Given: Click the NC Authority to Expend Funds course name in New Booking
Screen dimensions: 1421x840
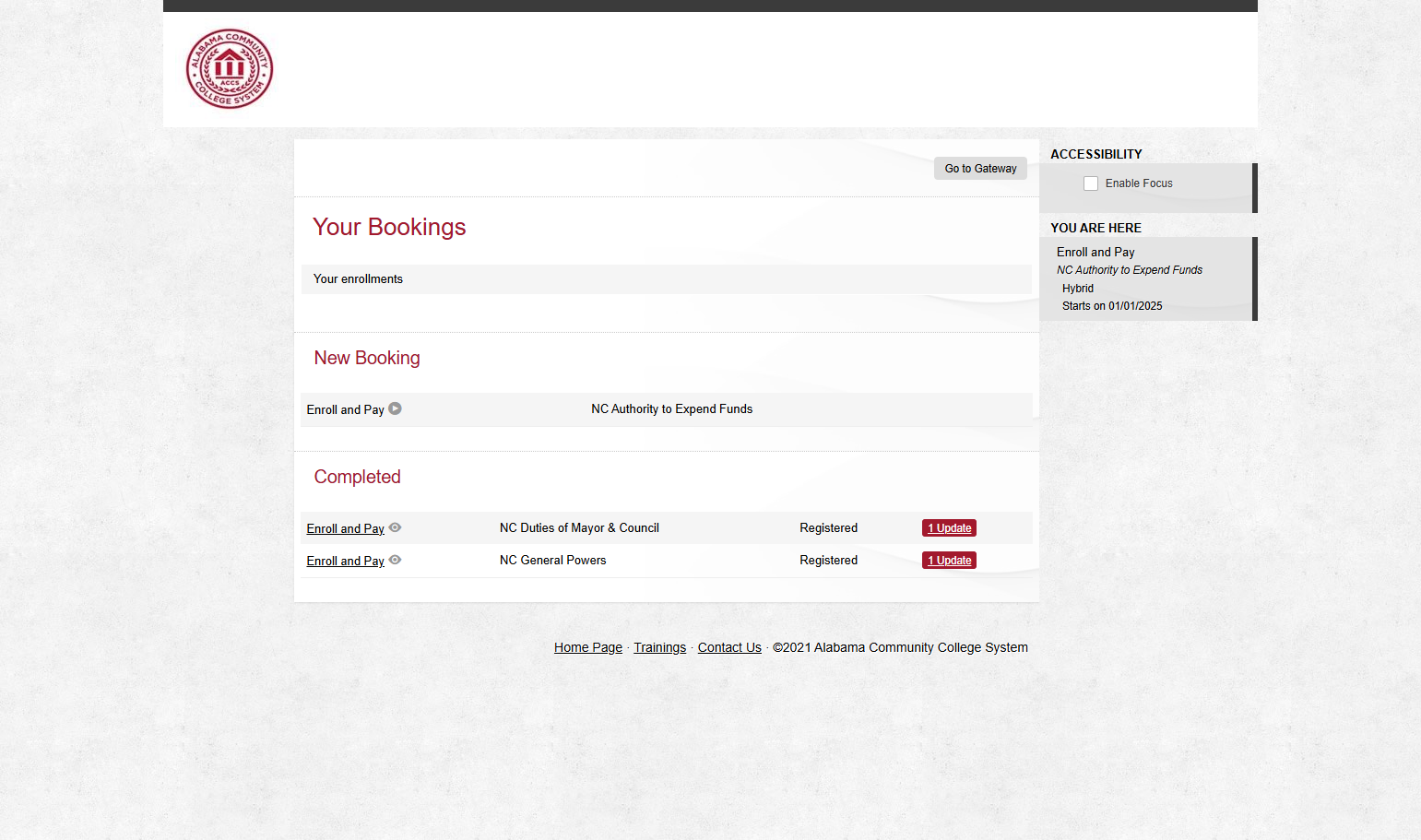Looking at the screenshot, I should point(671,408).
